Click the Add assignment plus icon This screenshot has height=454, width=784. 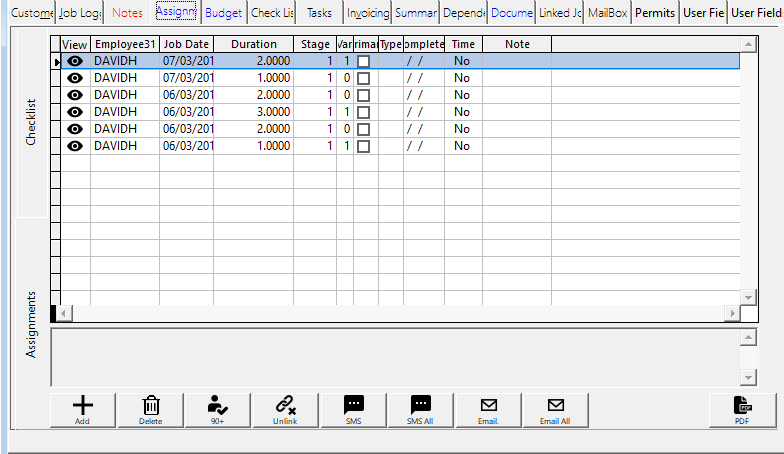[x=83, y=405]
